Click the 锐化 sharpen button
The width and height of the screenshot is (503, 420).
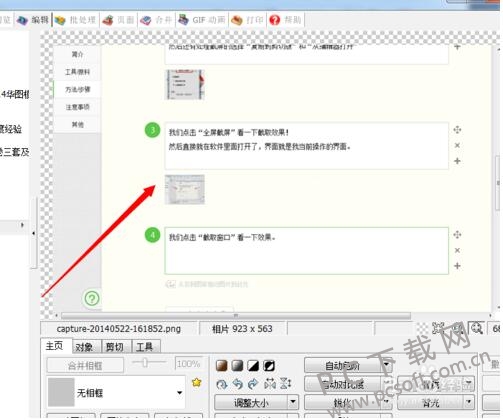coord(343,402)
